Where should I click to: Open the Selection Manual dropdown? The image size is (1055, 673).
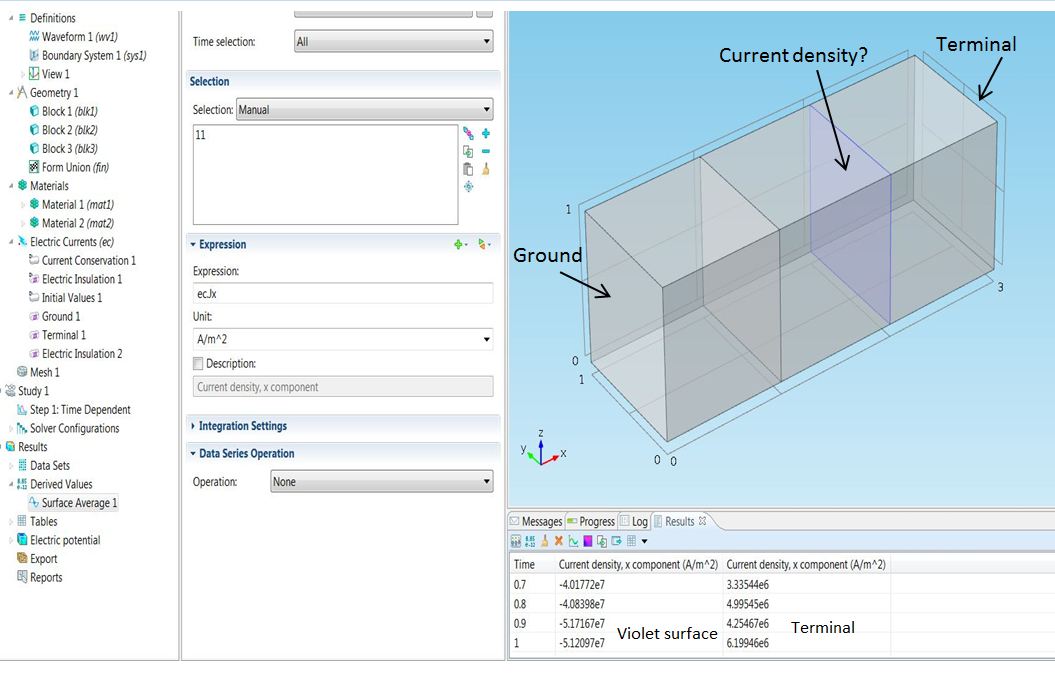point(364,110)
